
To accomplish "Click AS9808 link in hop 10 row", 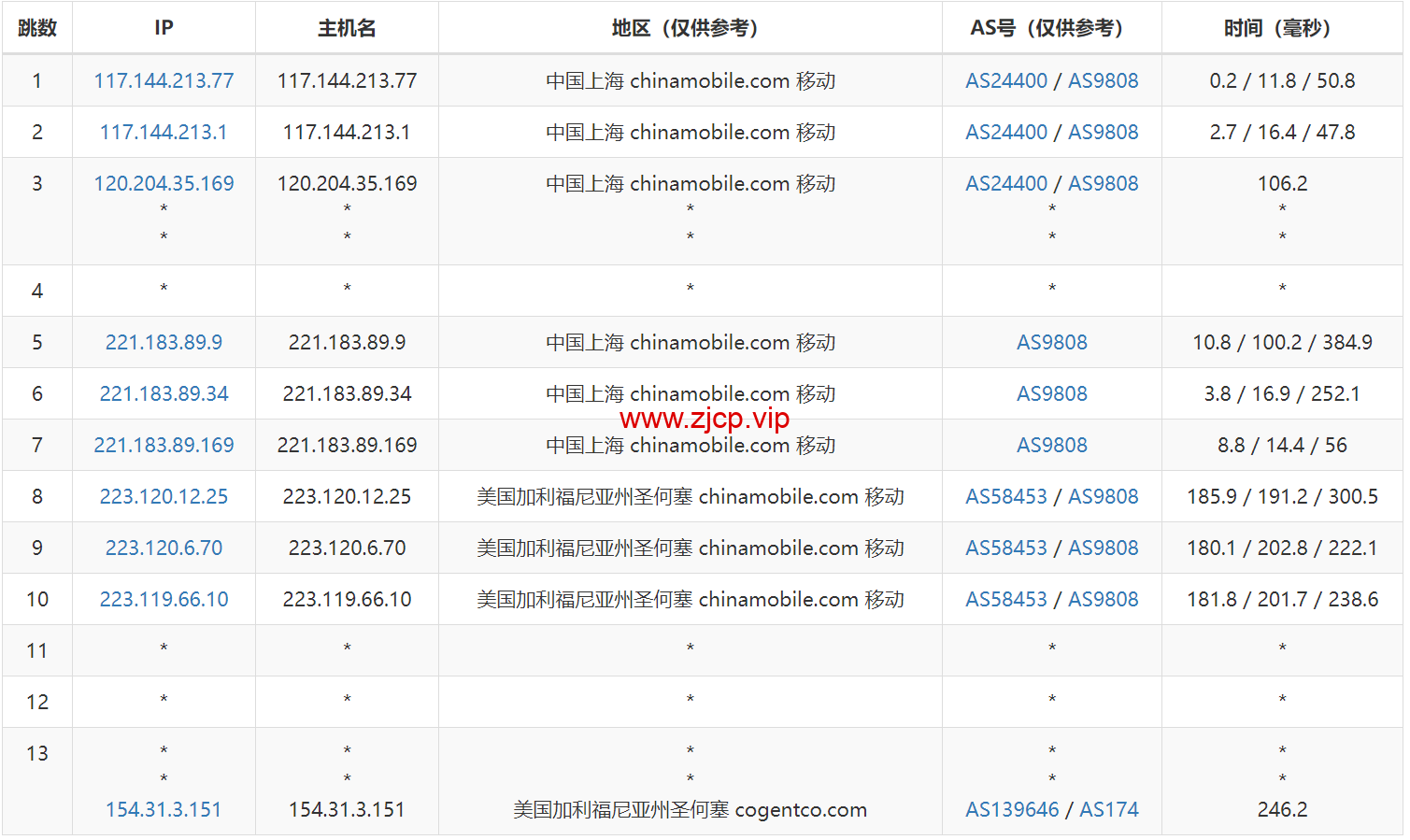I will point(1104,600).
